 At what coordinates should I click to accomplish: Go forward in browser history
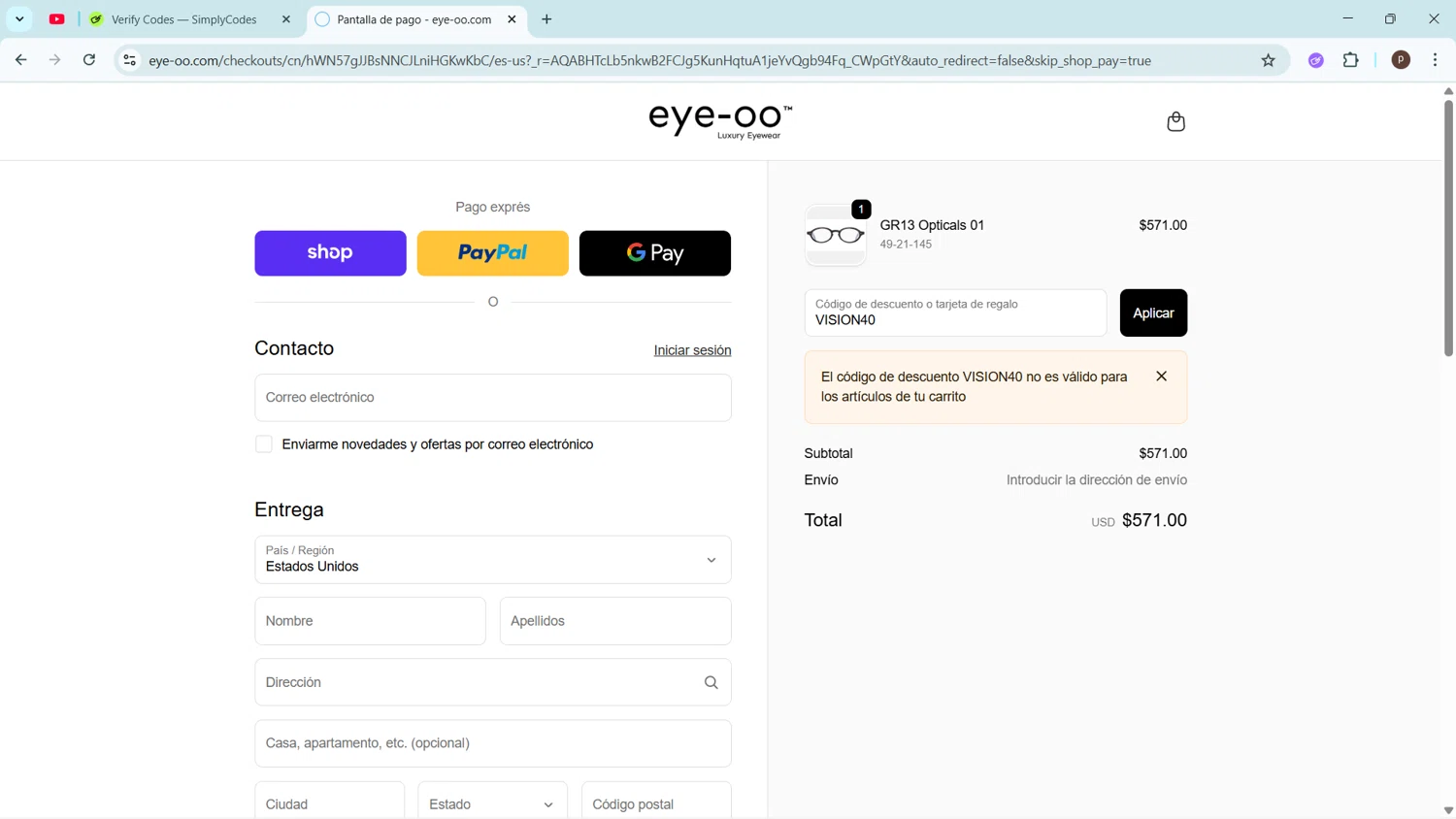55,60
